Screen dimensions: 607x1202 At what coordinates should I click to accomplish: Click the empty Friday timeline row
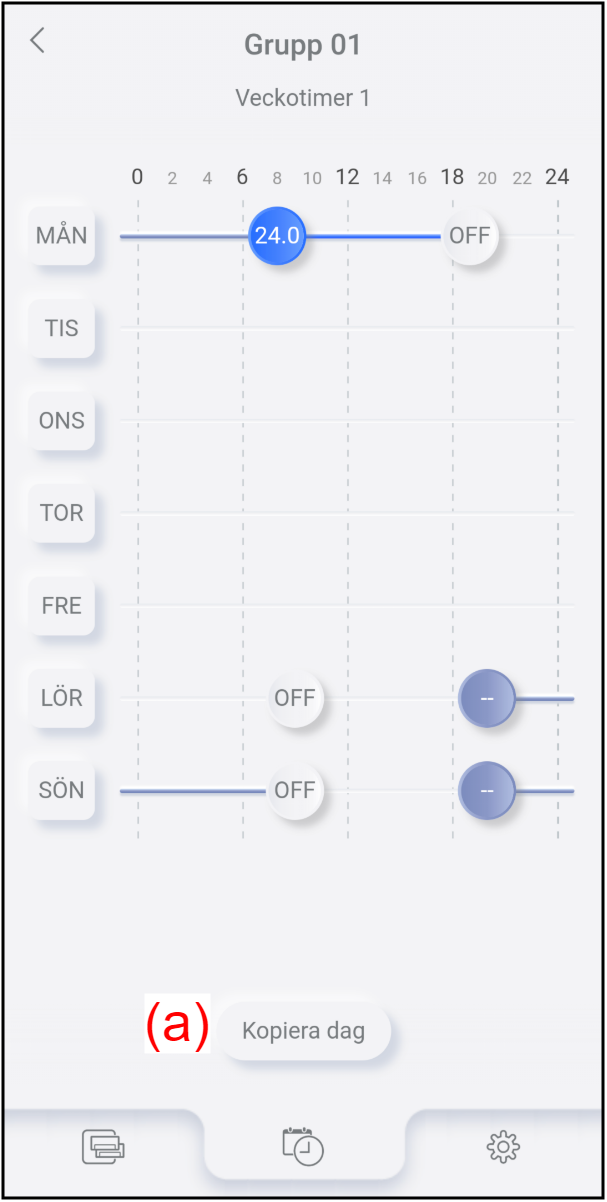click(x=347, y=606)
